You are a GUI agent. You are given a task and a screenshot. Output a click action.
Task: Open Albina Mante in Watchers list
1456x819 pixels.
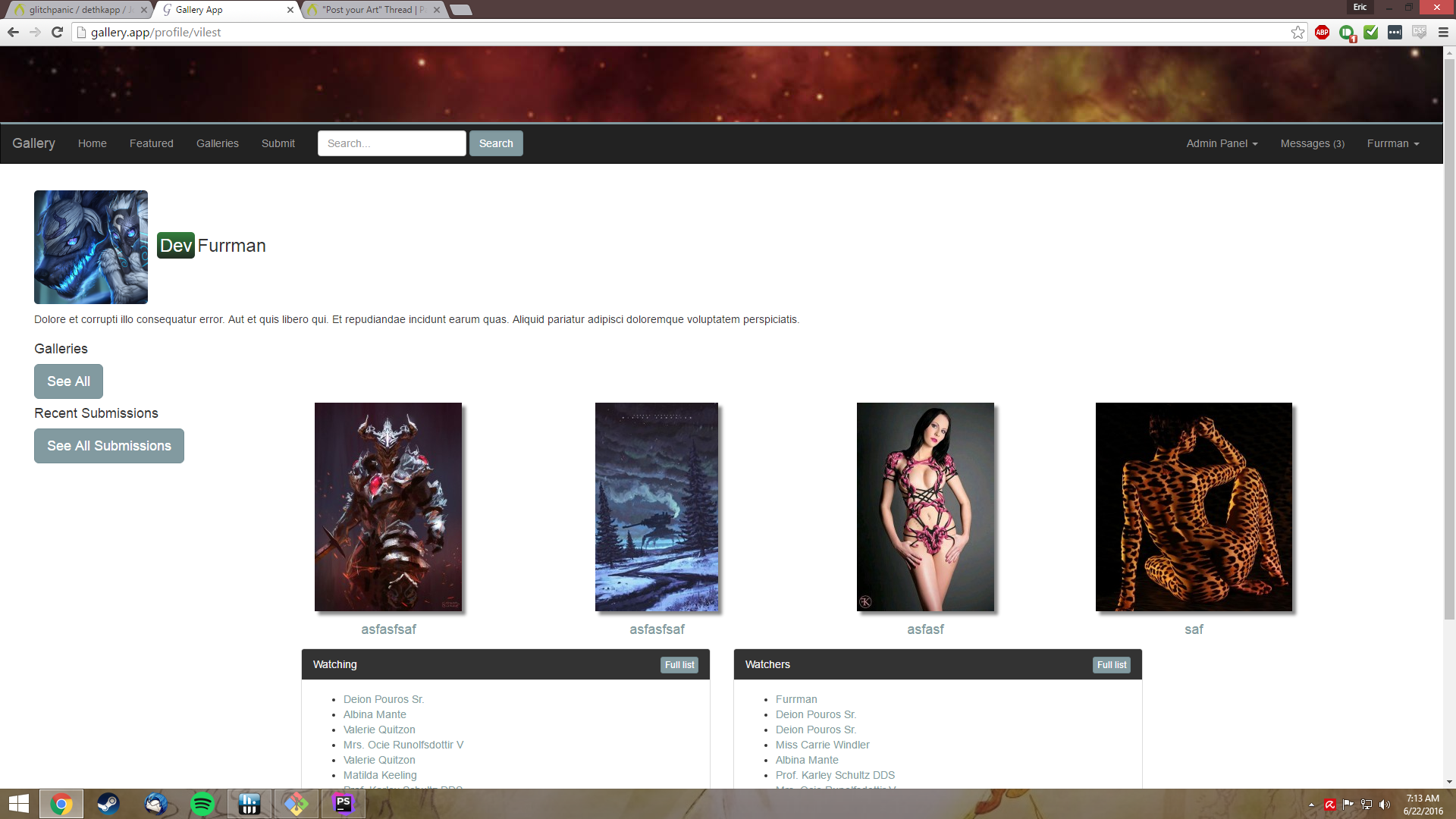coord(807,760)
